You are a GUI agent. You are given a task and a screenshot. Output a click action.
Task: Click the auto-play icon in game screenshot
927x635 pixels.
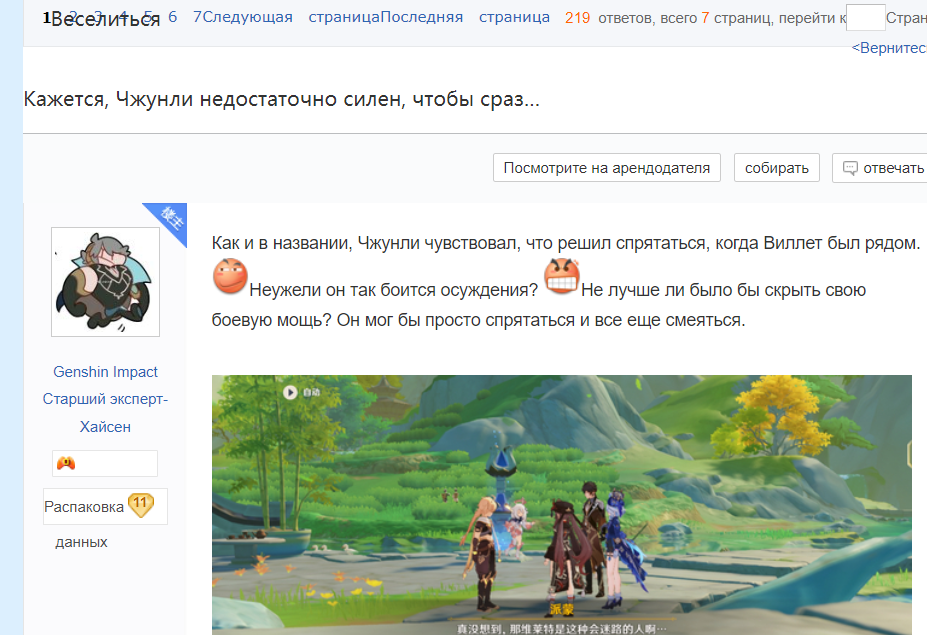coord(290,392)
